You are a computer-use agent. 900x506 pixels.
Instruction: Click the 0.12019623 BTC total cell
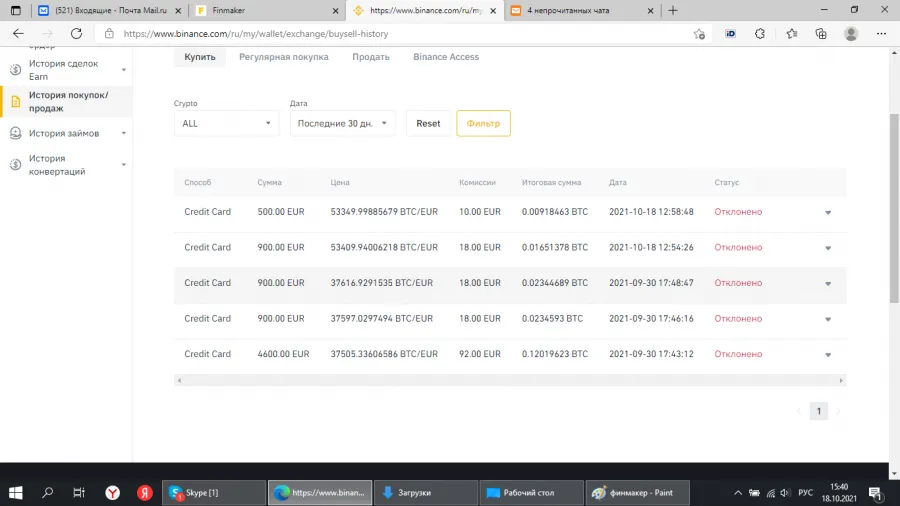pyautogui.click(x=554, y=354)
